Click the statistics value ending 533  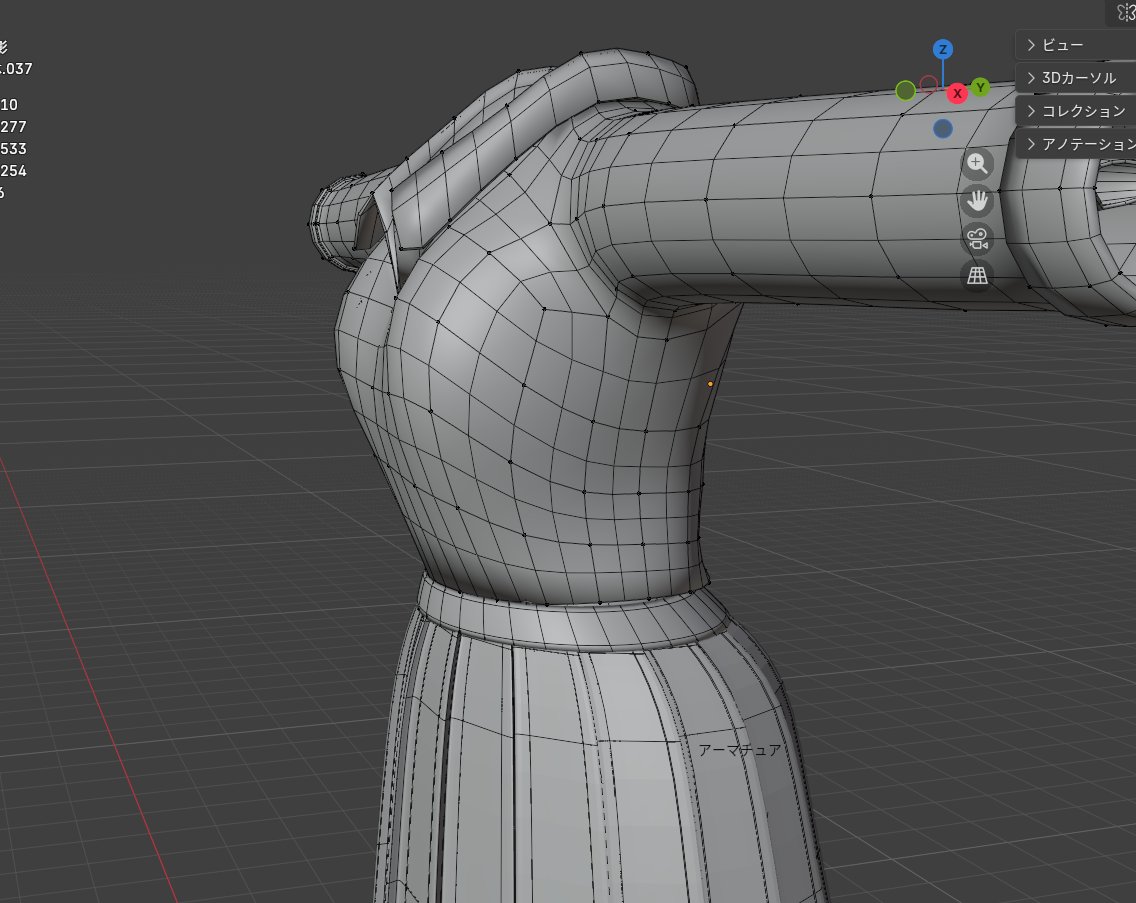tap(13, 149)
